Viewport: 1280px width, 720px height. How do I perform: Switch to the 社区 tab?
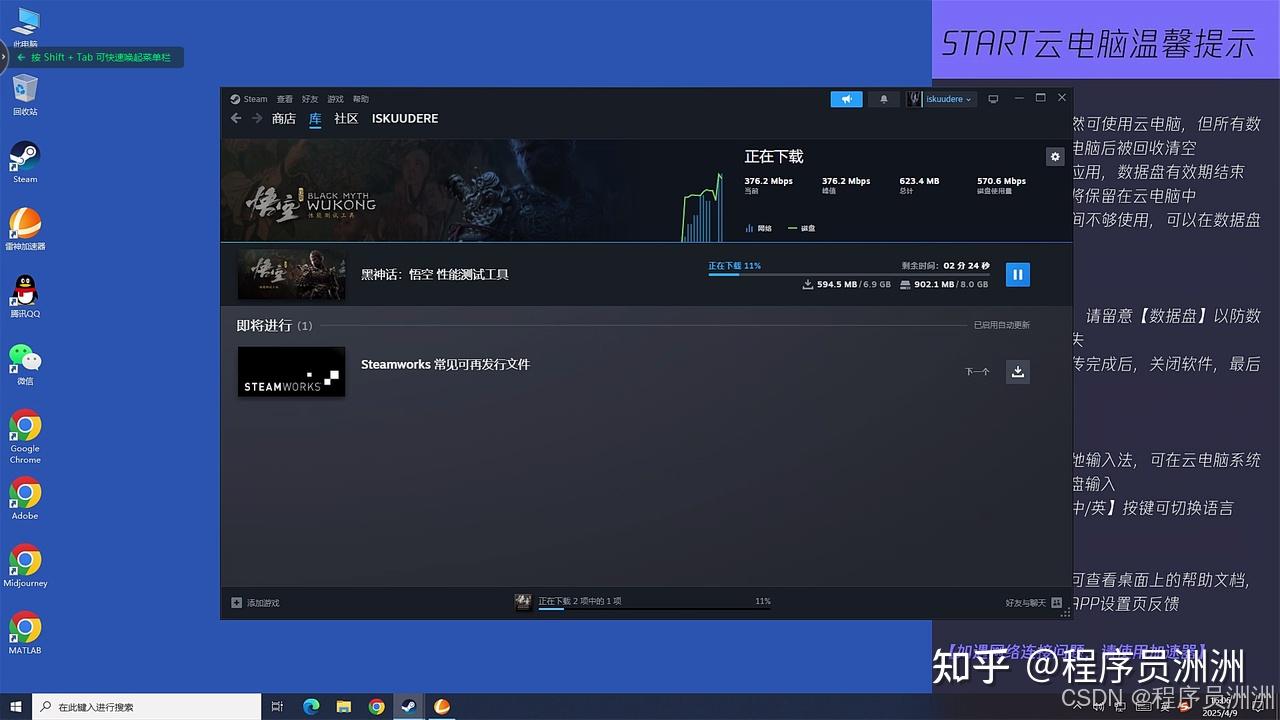(345, 118)
